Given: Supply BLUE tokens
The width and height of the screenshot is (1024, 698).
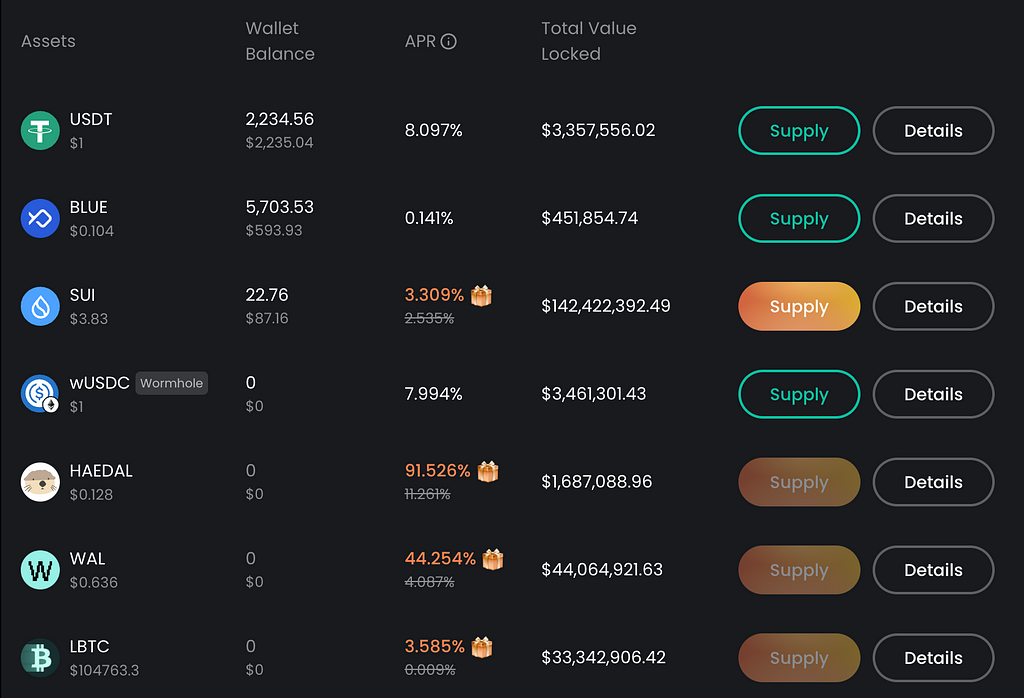Looking at the screenshot, I should (x=799, y=218).
